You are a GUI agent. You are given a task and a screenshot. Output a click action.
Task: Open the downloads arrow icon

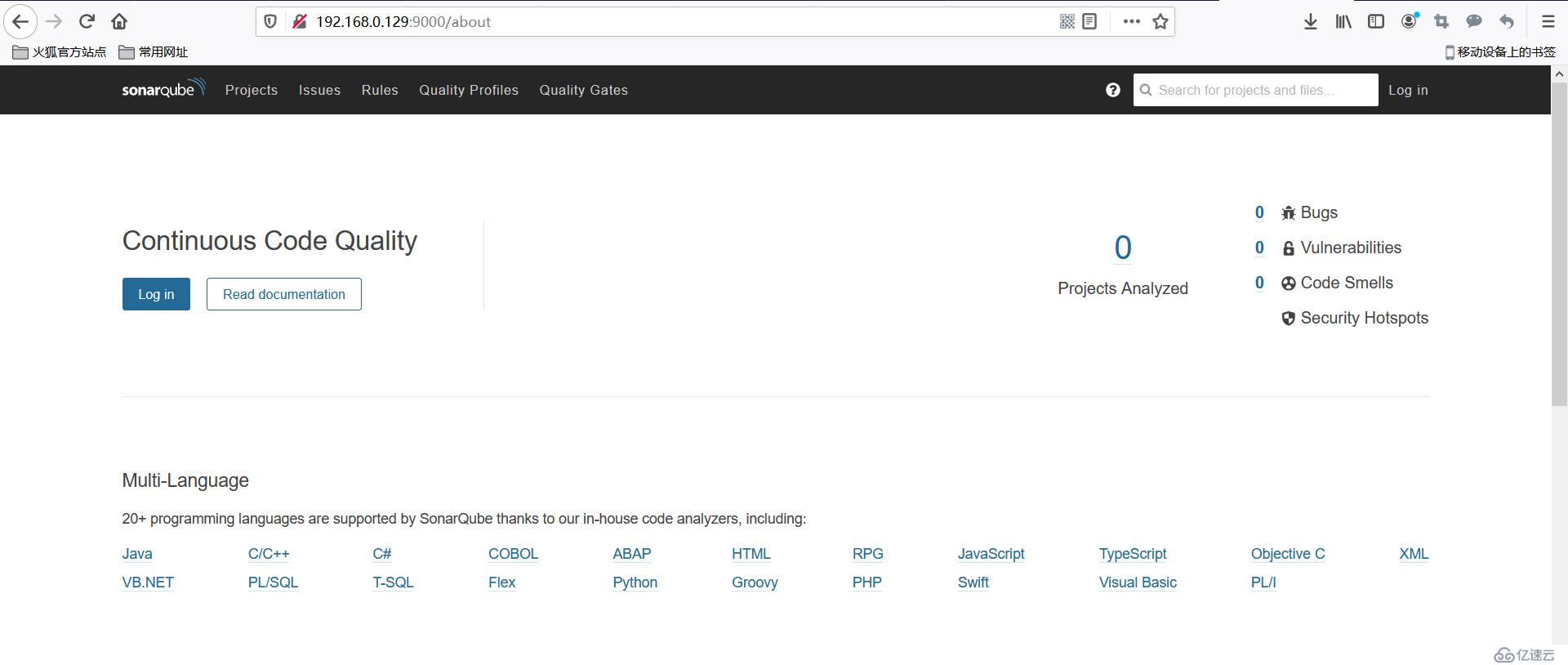click(1311, 21)
